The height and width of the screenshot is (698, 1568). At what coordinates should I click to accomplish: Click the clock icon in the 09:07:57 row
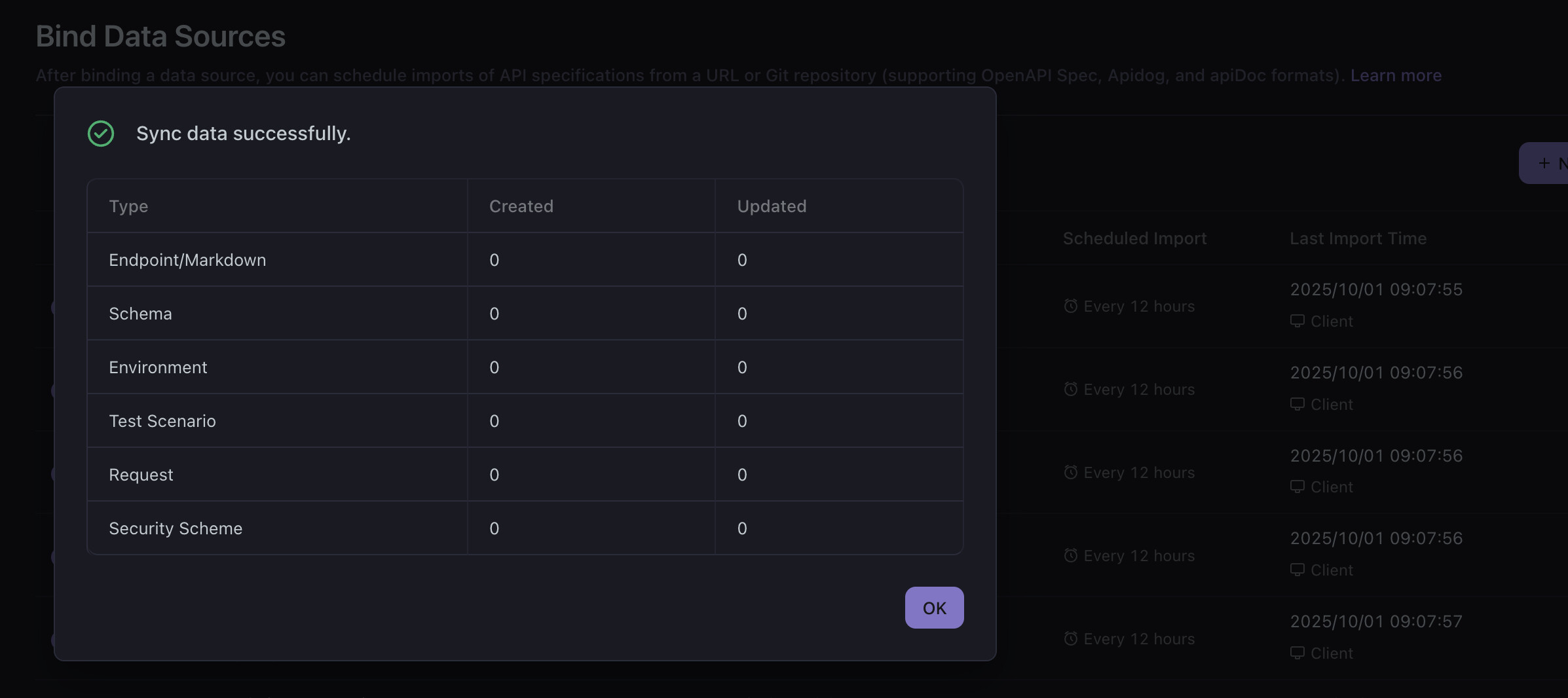click(x=1071, y=638)
